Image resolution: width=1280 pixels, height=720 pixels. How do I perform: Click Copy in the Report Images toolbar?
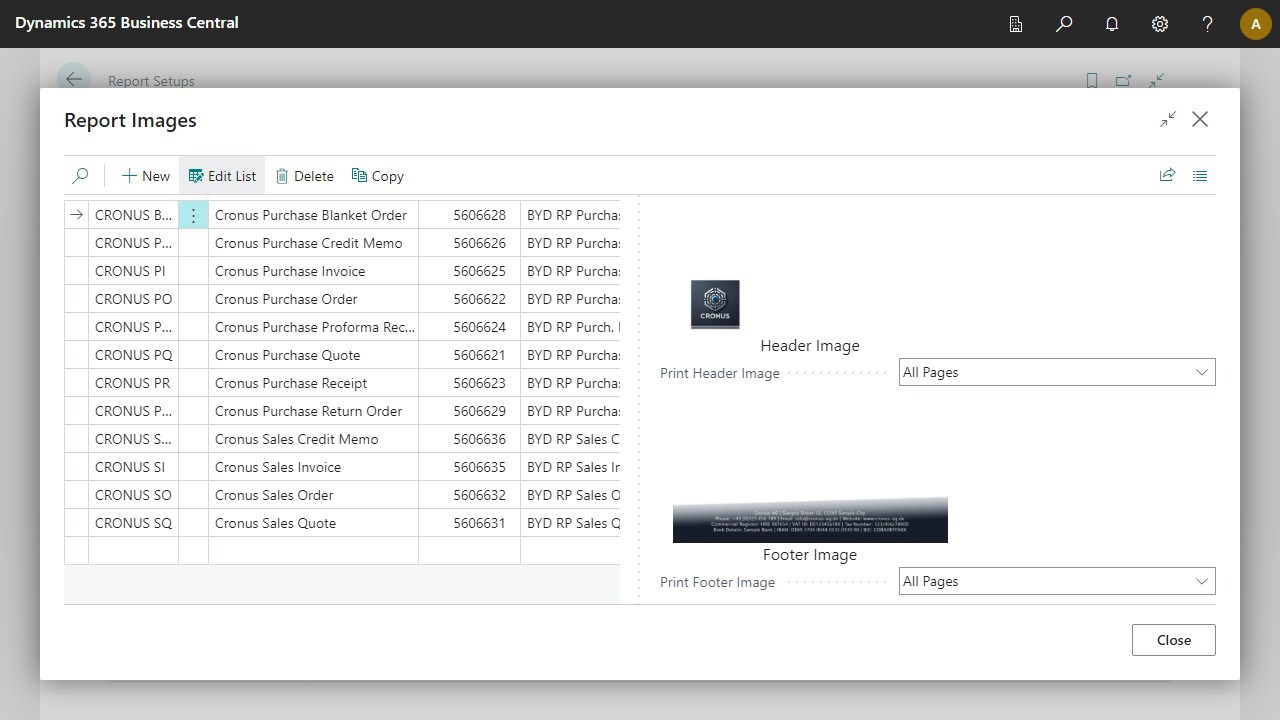(377, 175)
